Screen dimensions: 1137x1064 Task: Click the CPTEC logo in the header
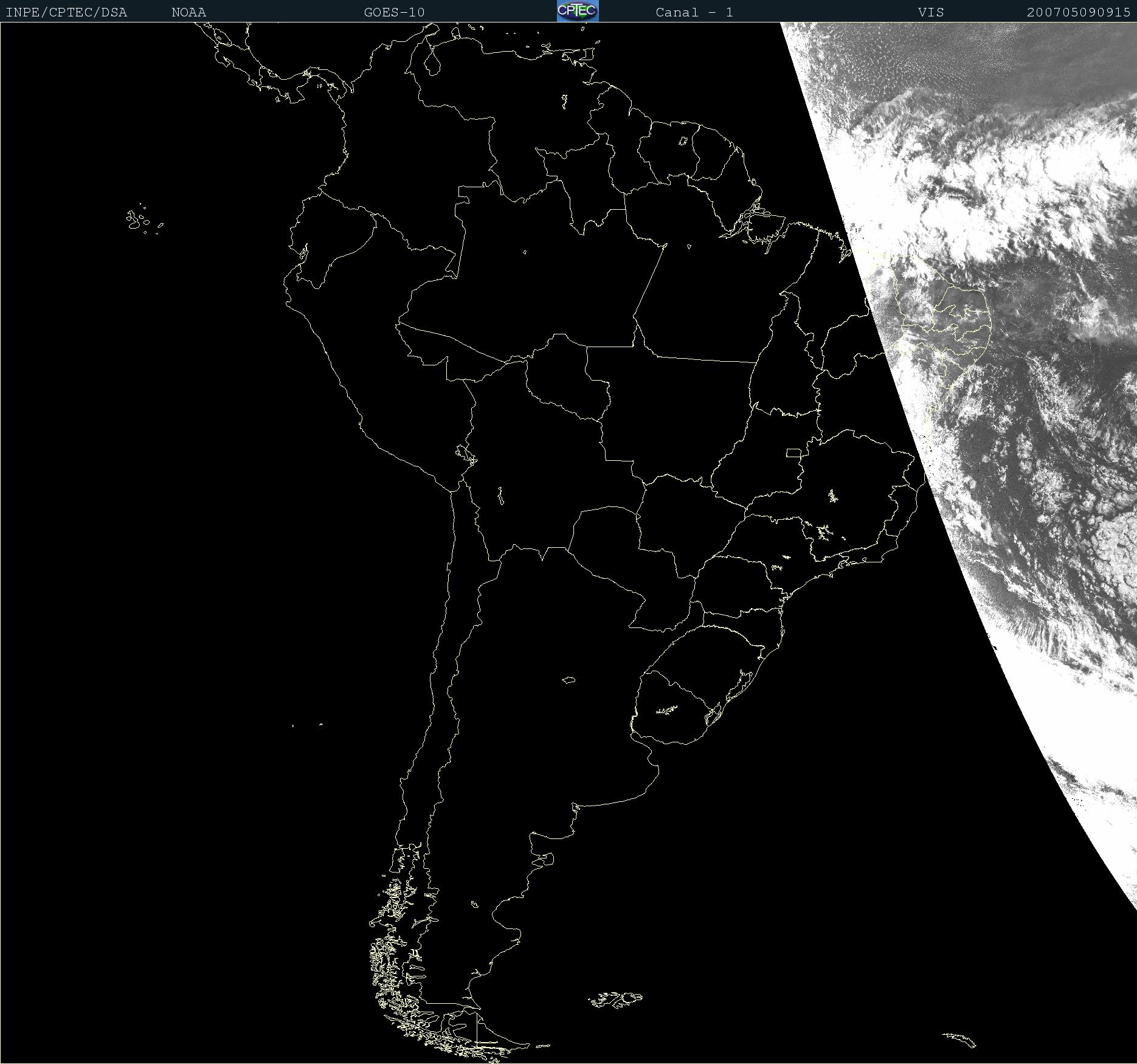[578, 11]
